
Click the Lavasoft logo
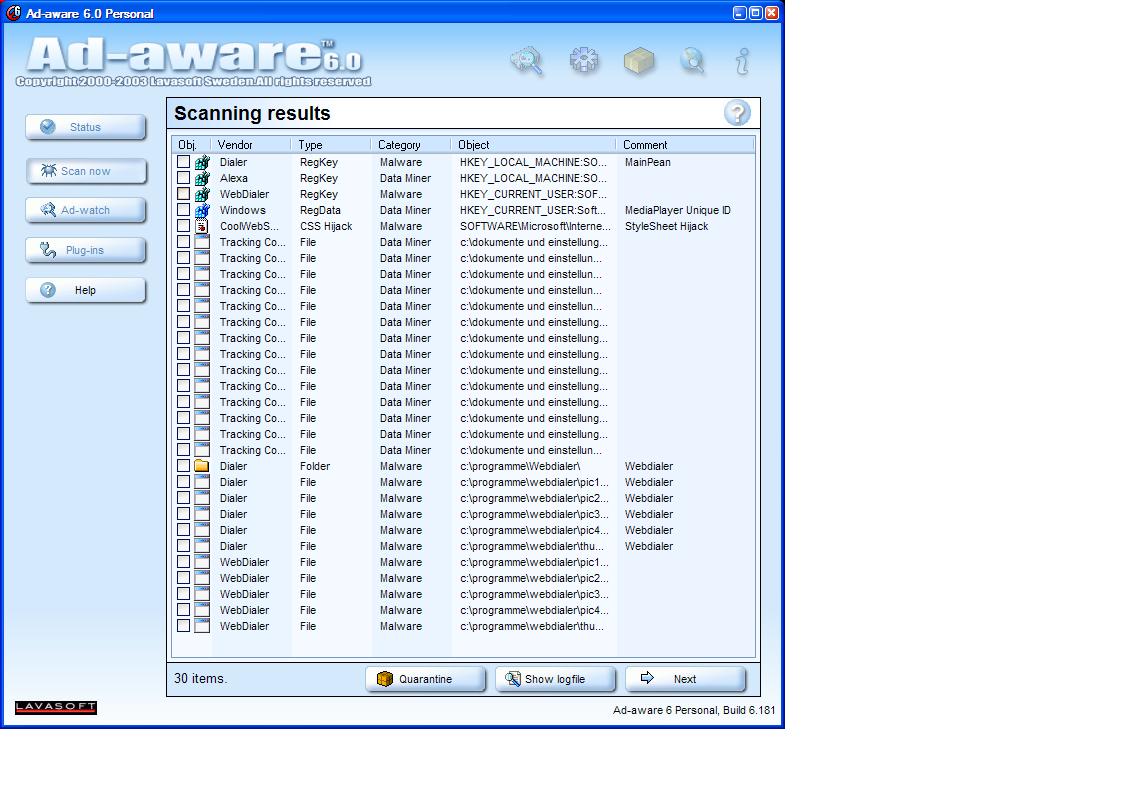coord(56,707)
